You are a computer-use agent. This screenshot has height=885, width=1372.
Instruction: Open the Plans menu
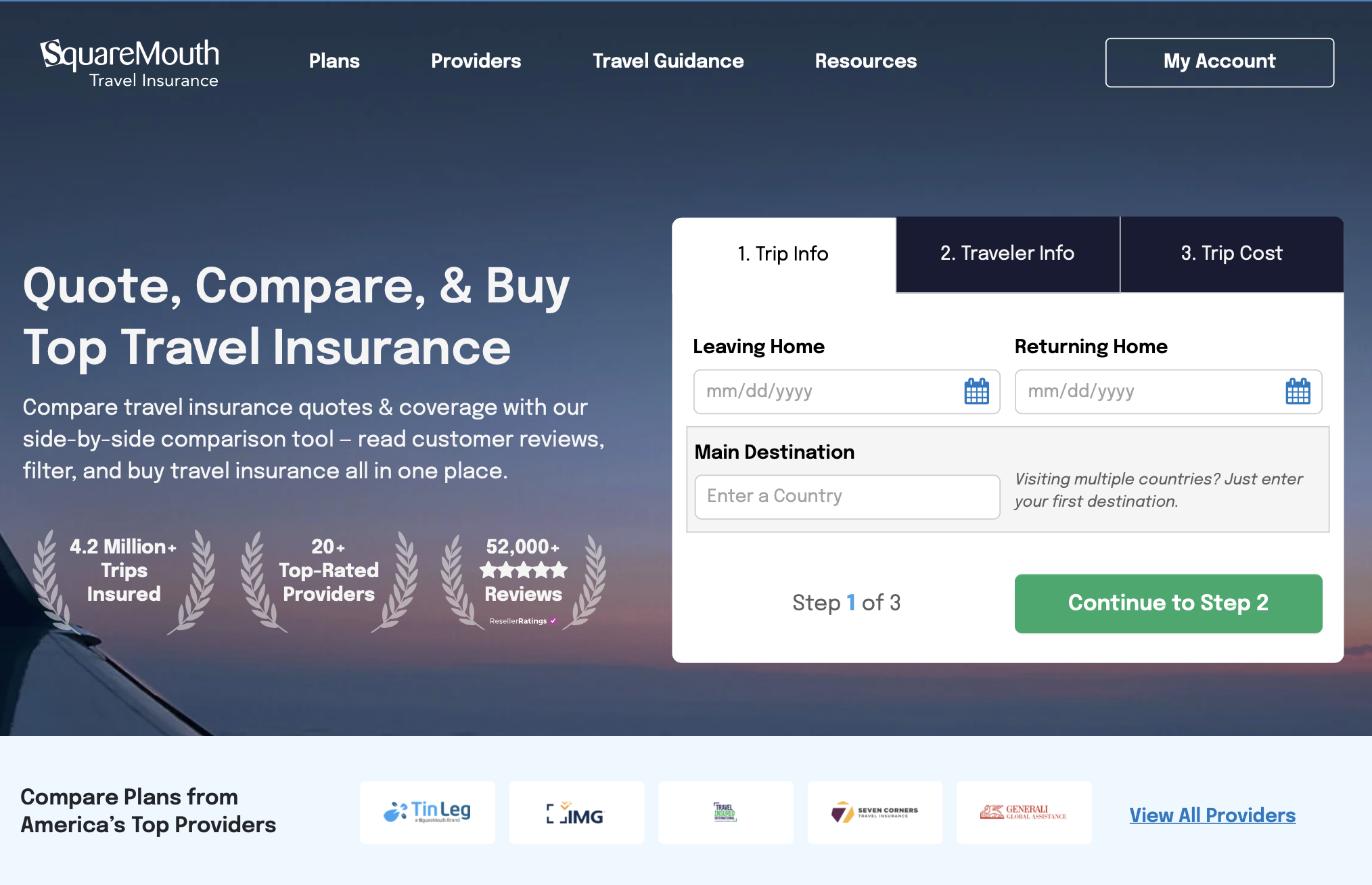pos(334,62)
